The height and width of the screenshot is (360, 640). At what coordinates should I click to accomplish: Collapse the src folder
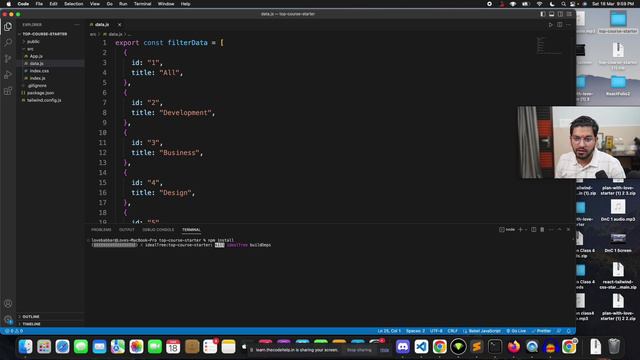[x=30, y=49]
